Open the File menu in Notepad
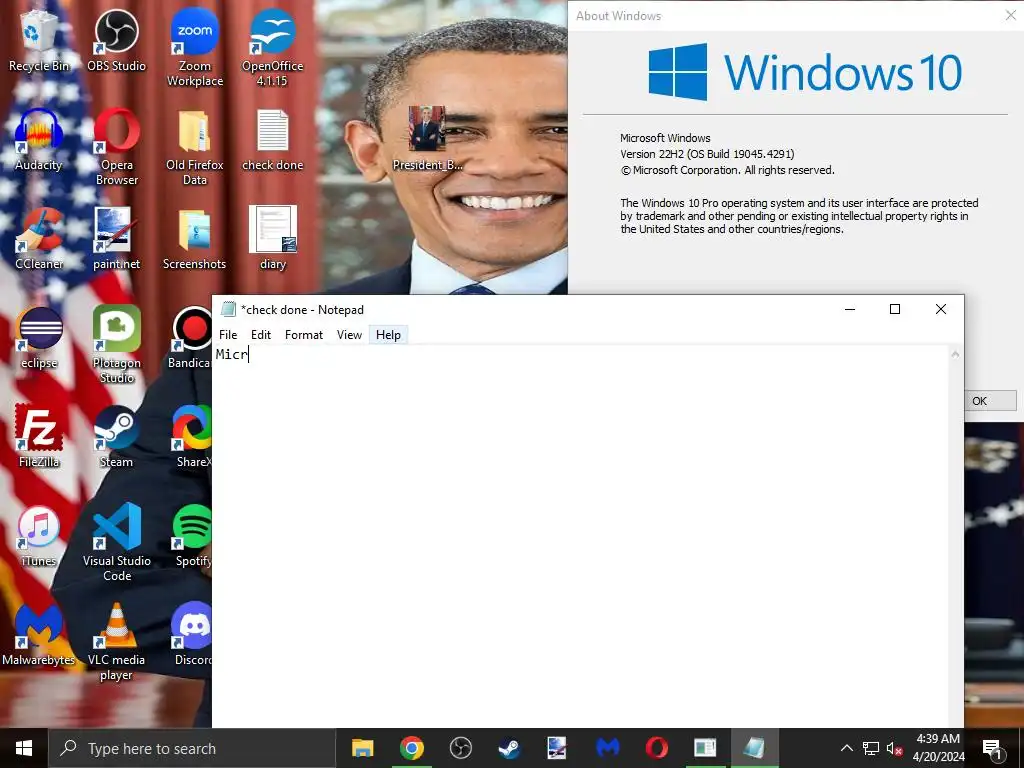Image resolution: width=1024 pixels, height=768 pixels. 228,335
